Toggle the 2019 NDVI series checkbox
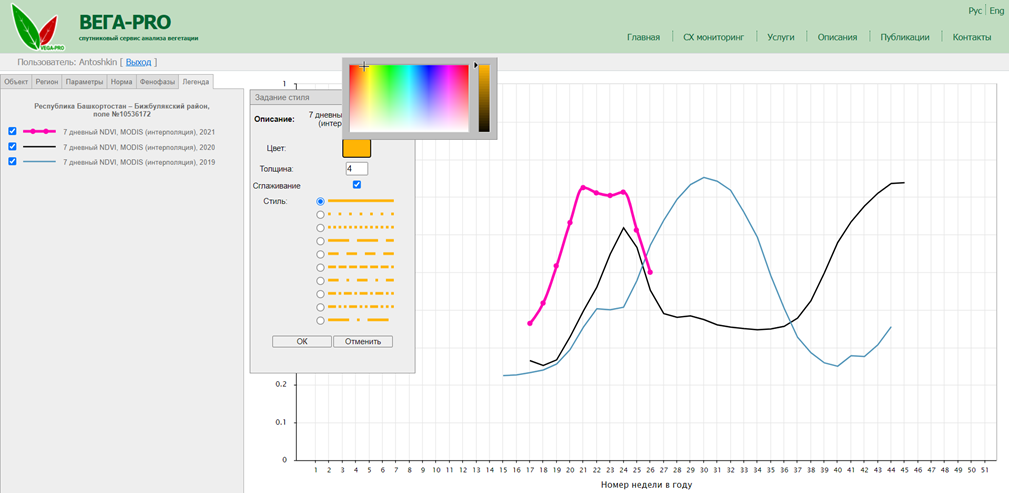 tap(12, 162)
